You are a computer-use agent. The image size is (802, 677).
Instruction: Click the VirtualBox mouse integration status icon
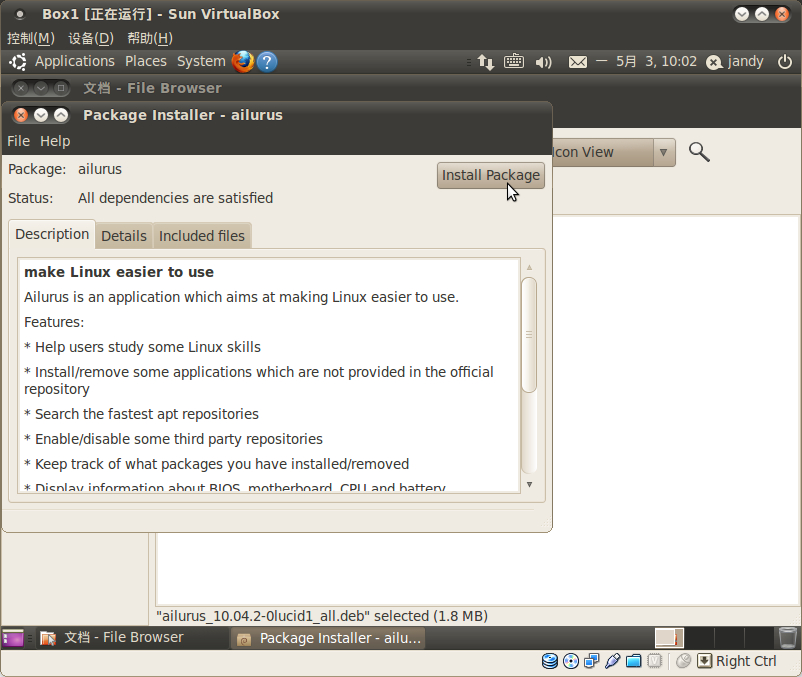click(683, 661)
